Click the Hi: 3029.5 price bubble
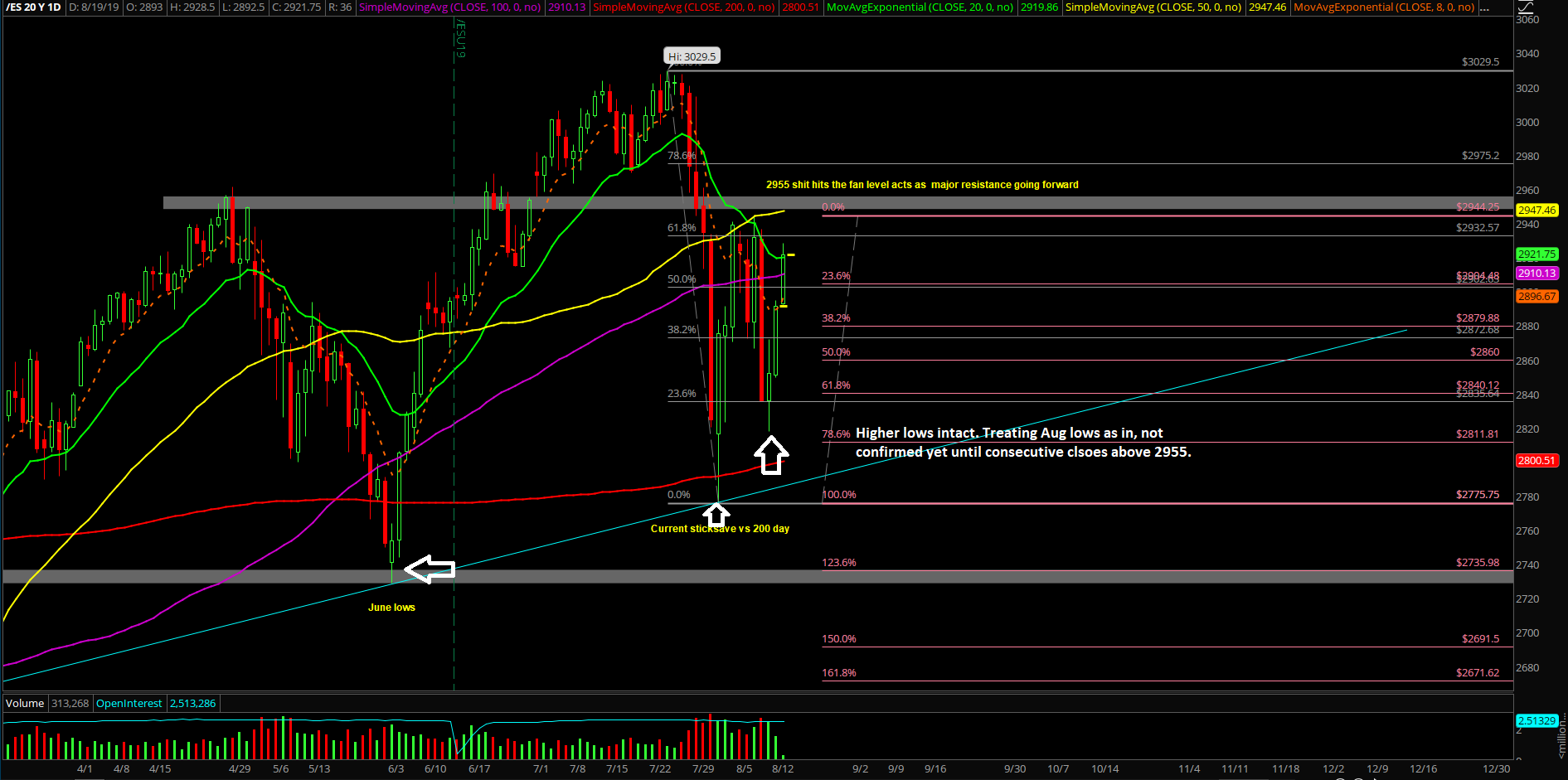The width and height of the screenshot is (1568, 780). [x=692, y=56]
